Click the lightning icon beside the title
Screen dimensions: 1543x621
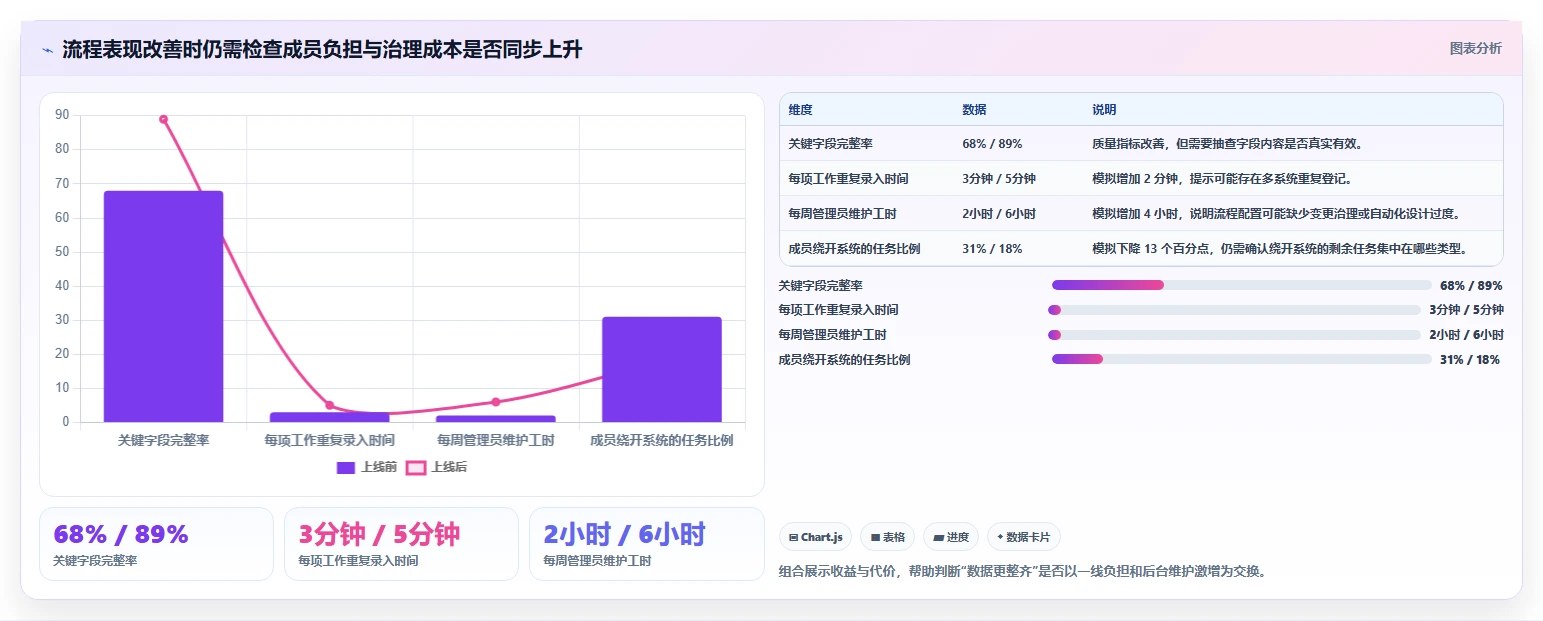pyautogui.click(x=47, y=50)
